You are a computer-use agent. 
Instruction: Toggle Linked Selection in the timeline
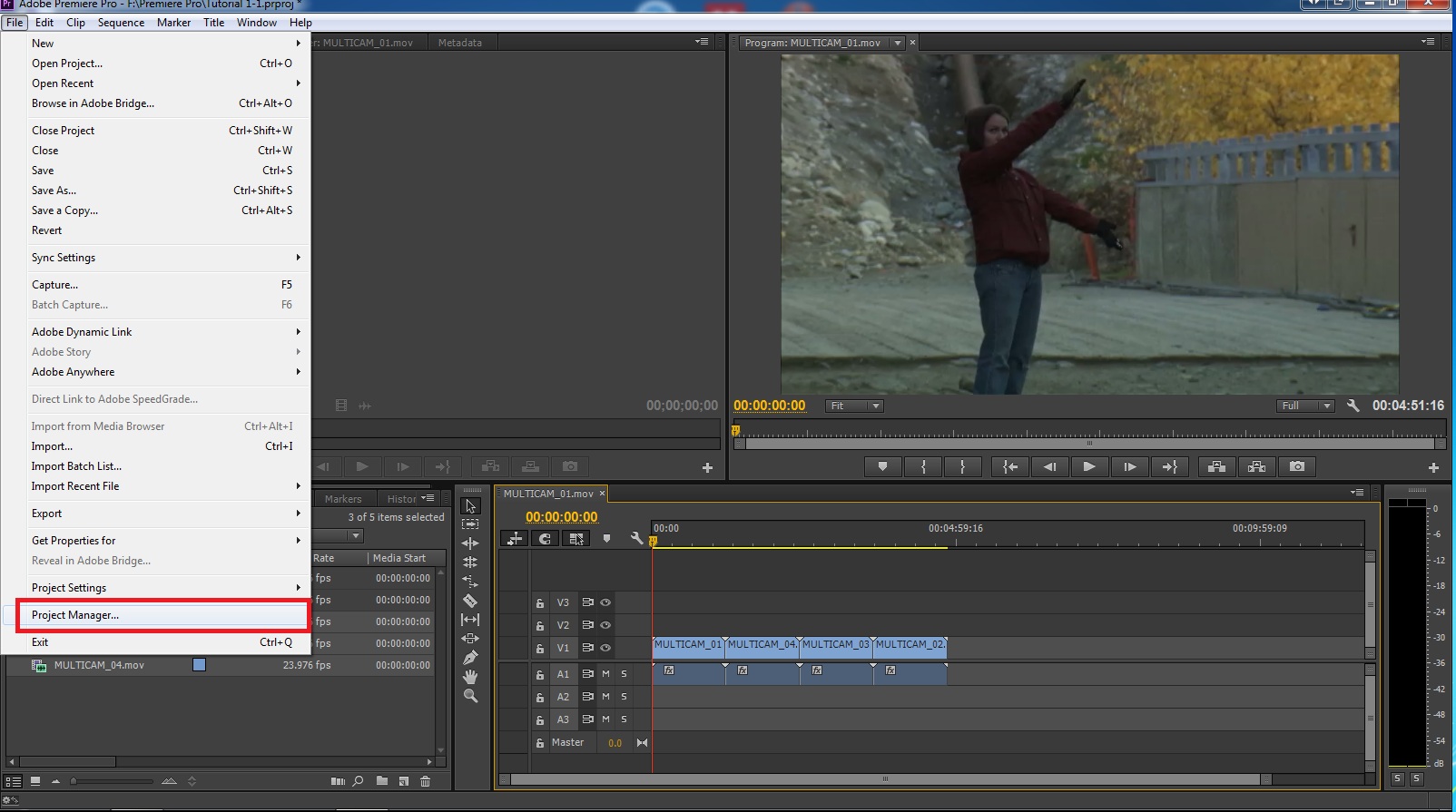(x=576, y=538)
